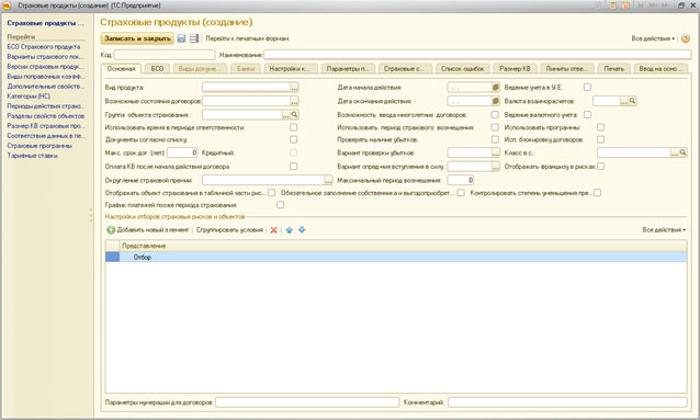The width and height of the screenshot is (700, 420).
Task: Open calendar for Дата начала действия
Action: 495,87
